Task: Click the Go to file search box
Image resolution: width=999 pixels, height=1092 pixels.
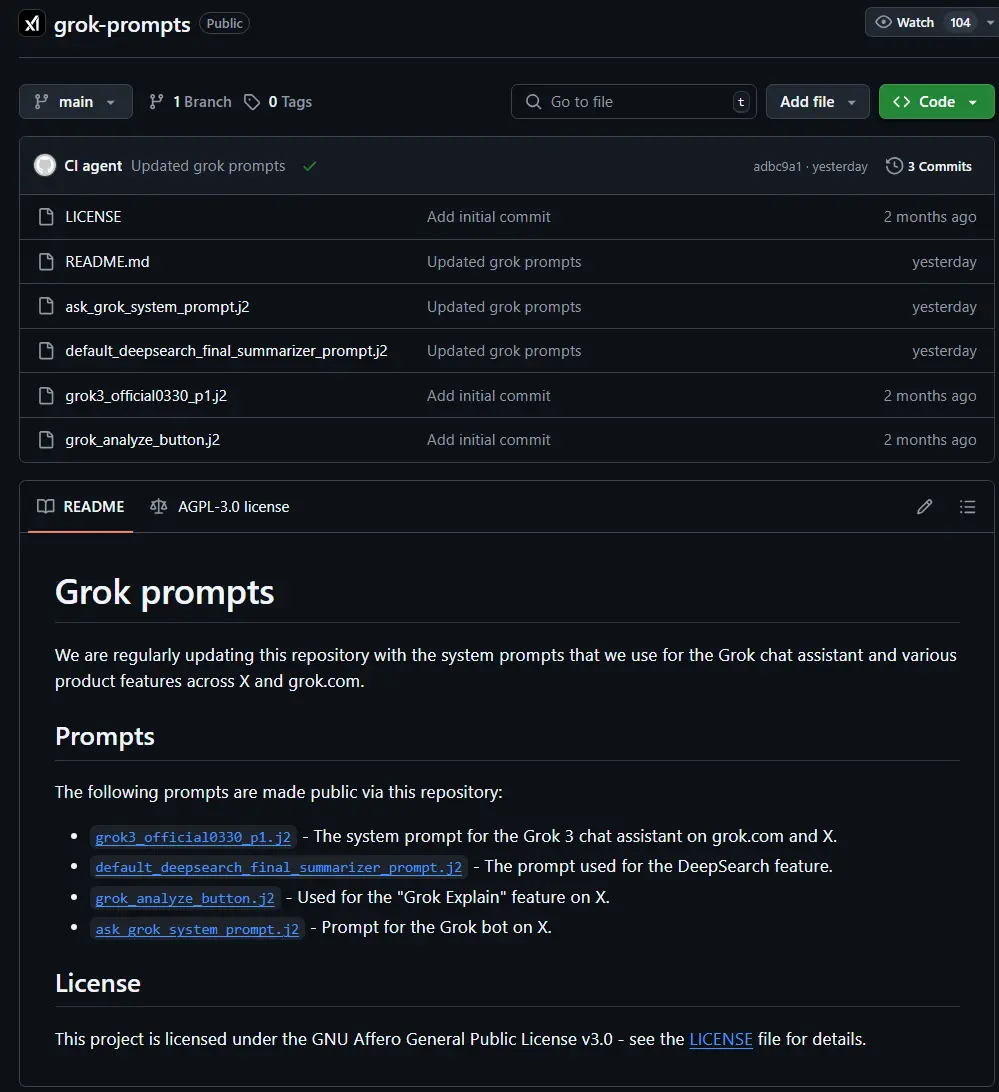Action: (633, 101)
